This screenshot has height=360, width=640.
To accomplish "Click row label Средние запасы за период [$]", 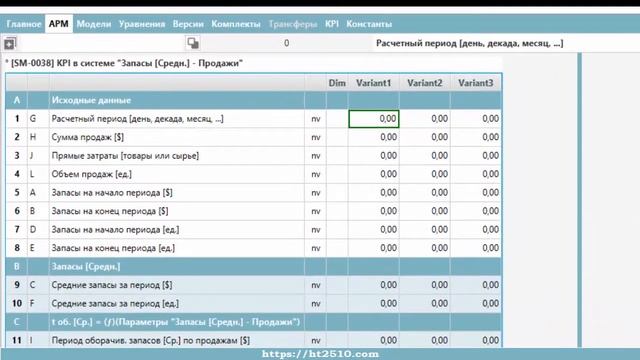I will 112,285.
